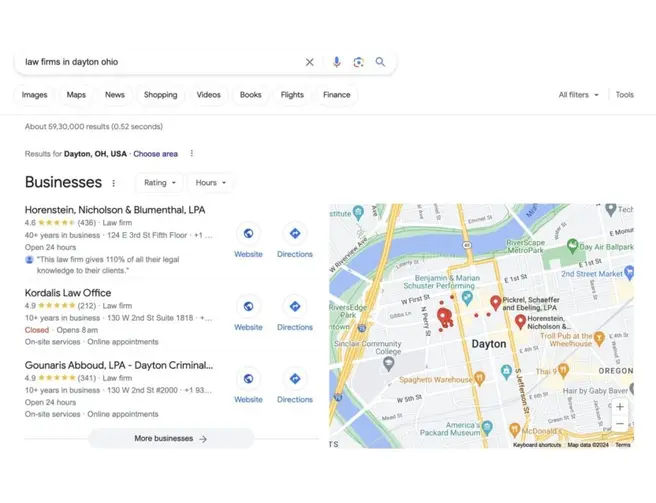Click McDonald's marker on map
Viewport: 656px width, 503px height.
[x=514, y=429]
